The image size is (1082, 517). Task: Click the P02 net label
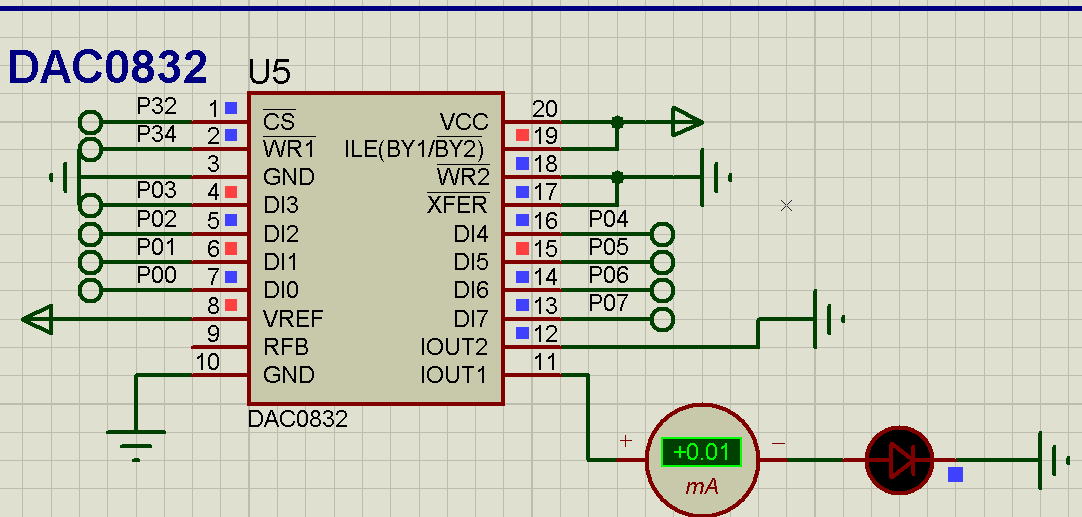pos(157,219)
